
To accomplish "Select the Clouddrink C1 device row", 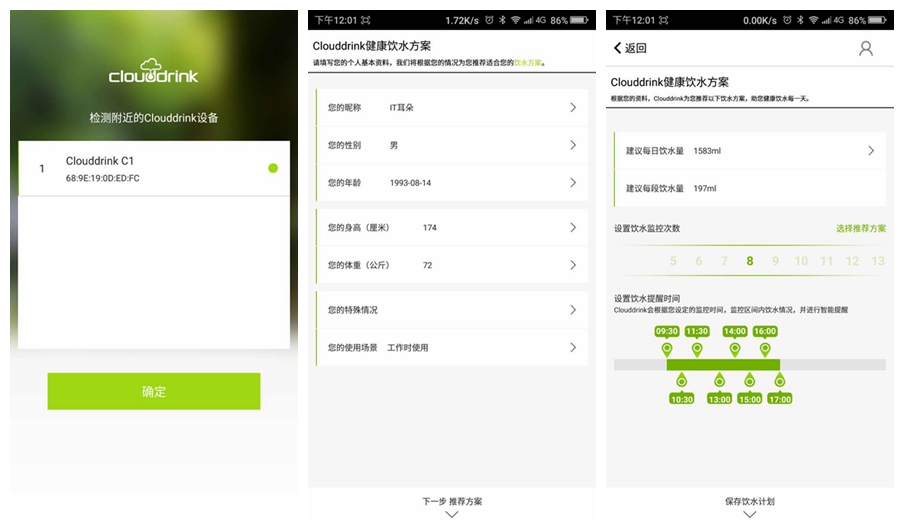I will coord(154,168).
